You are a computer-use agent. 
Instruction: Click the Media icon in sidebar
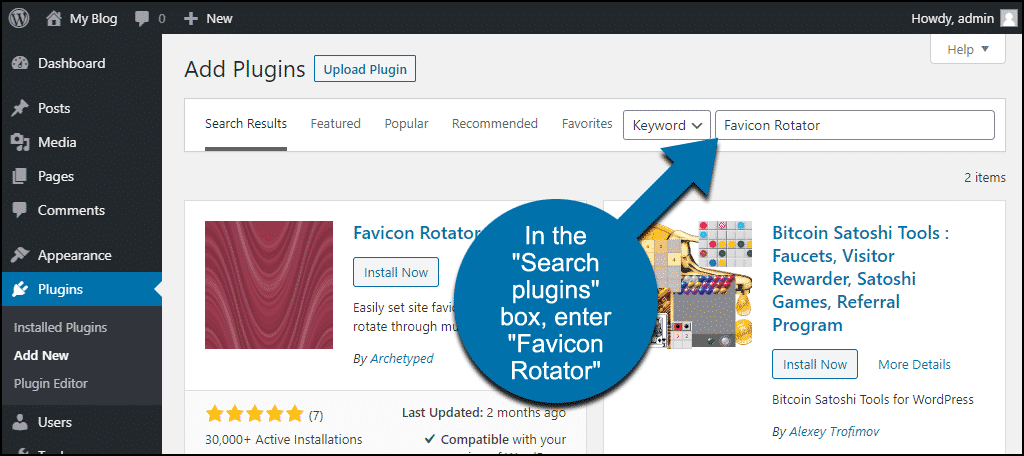point(20,142)
